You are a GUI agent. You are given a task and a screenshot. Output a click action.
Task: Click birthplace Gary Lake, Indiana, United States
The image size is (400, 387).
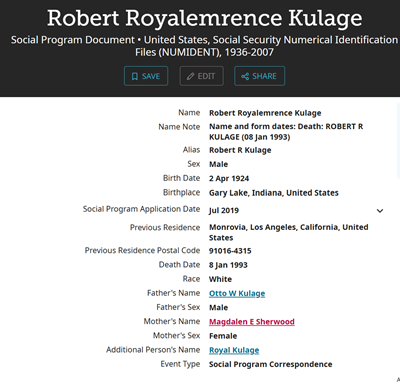coord(274,193)
